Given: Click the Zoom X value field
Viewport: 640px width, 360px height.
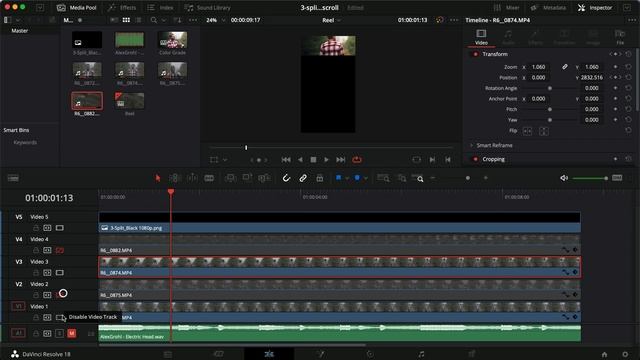Looking at the screenshot, I should [x=538, y=67].
